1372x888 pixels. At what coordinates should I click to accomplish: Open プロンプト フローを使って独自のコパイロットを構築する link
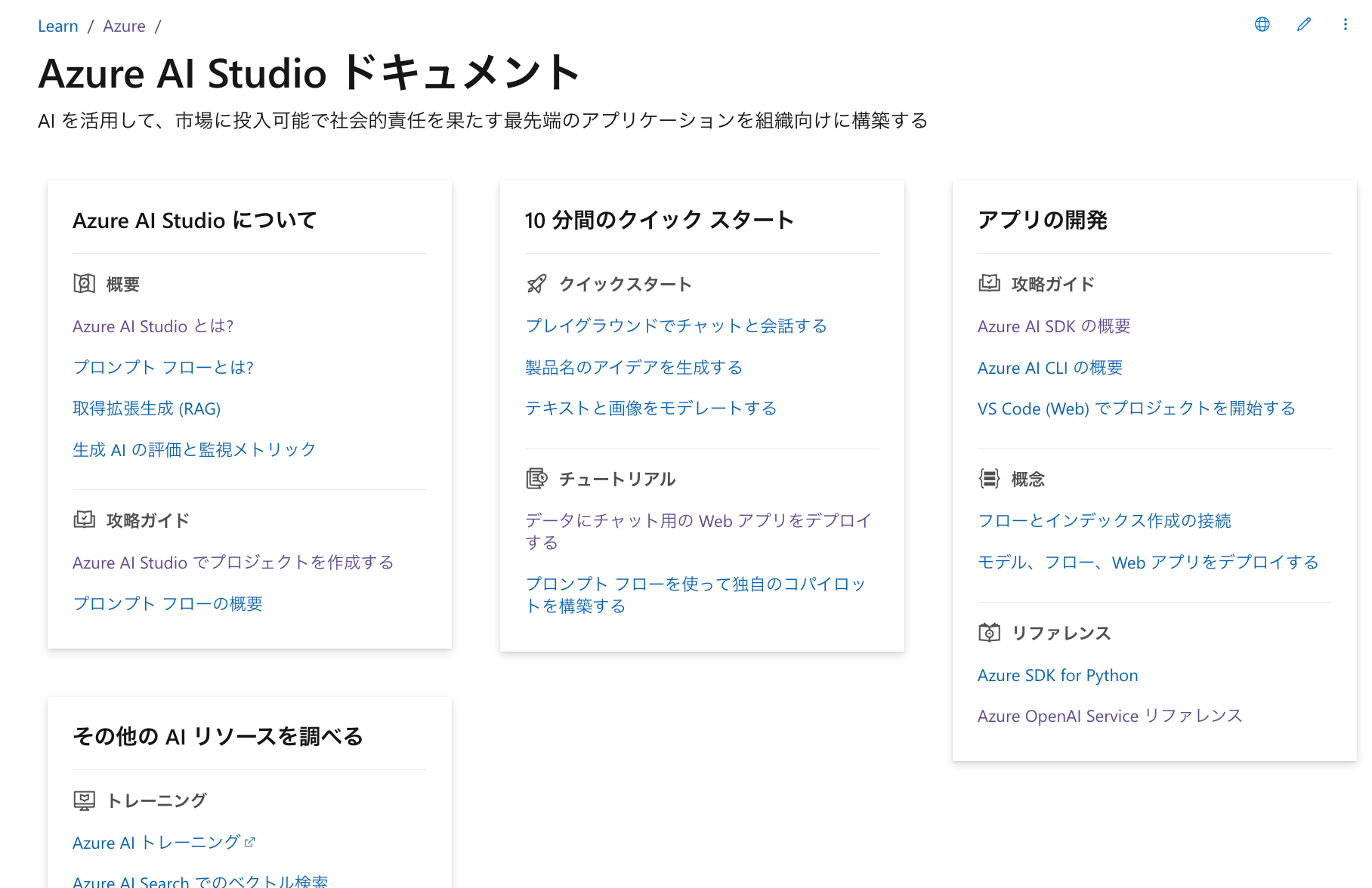696,595
